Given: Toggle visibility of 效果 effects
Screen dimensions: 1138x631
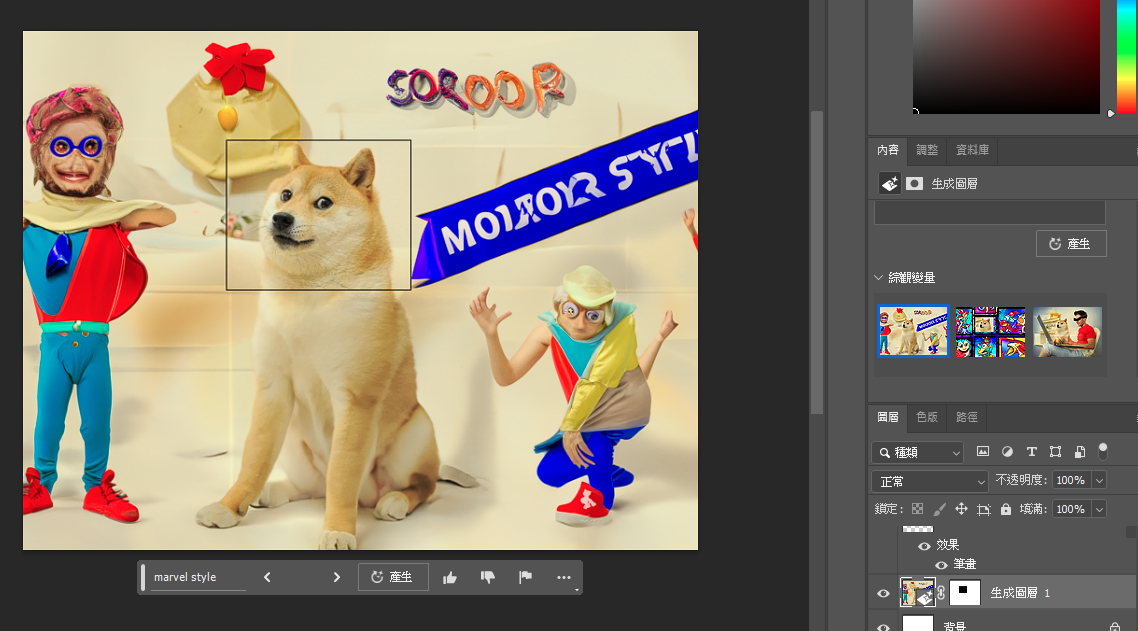Looking at the screenshot, I should coord(924,545).
